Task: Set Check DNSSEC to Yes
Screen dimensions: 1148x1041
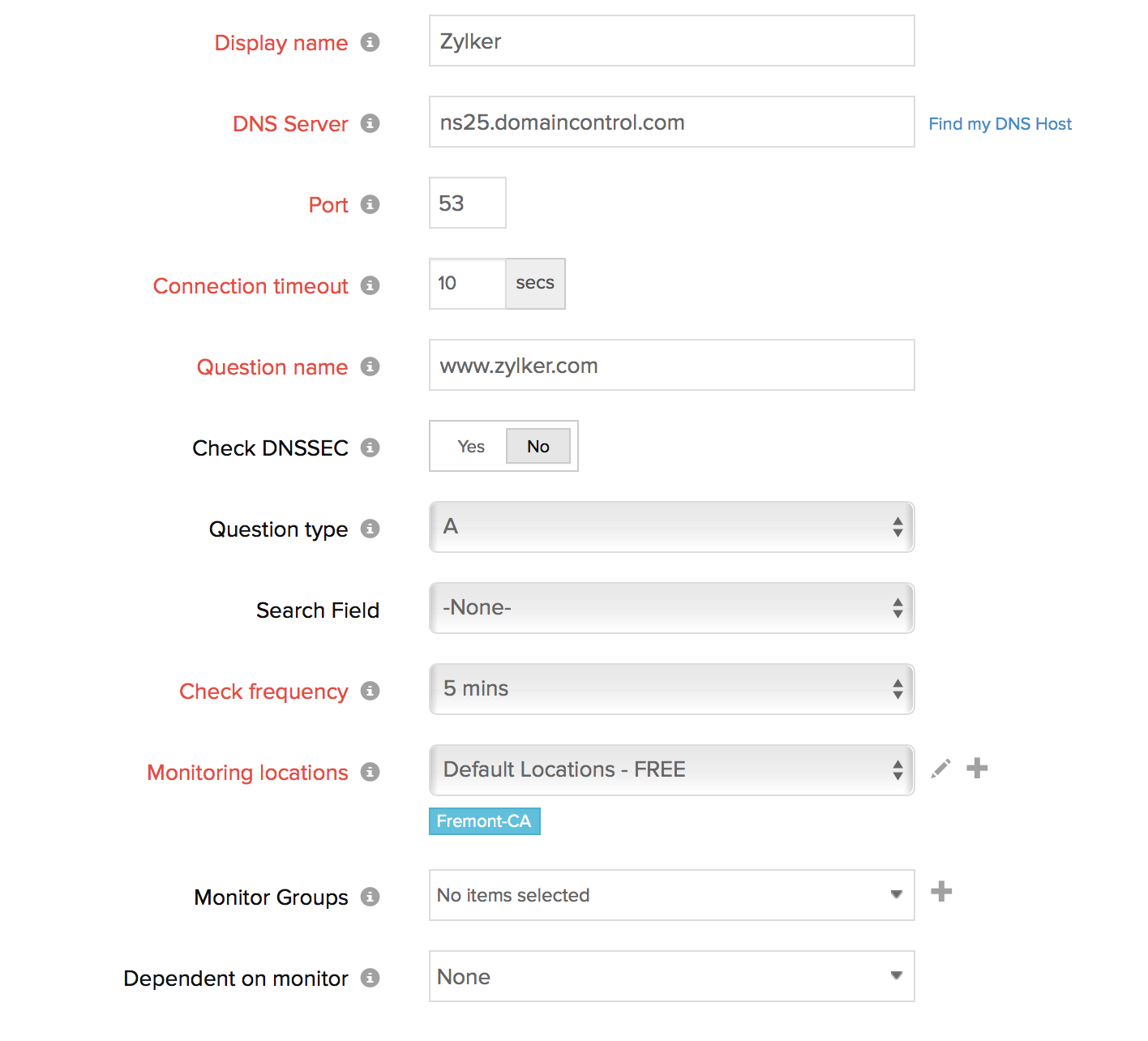Action: (x=470, y=447)
